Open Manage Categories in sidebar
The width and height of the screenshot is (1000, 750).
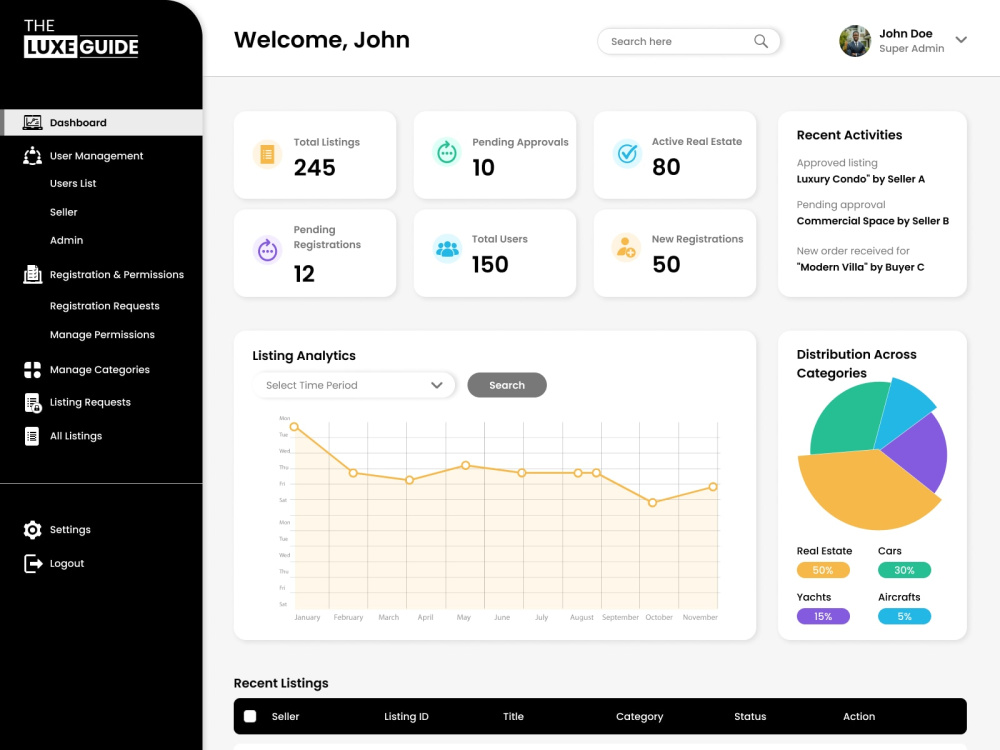click(99, 370)
